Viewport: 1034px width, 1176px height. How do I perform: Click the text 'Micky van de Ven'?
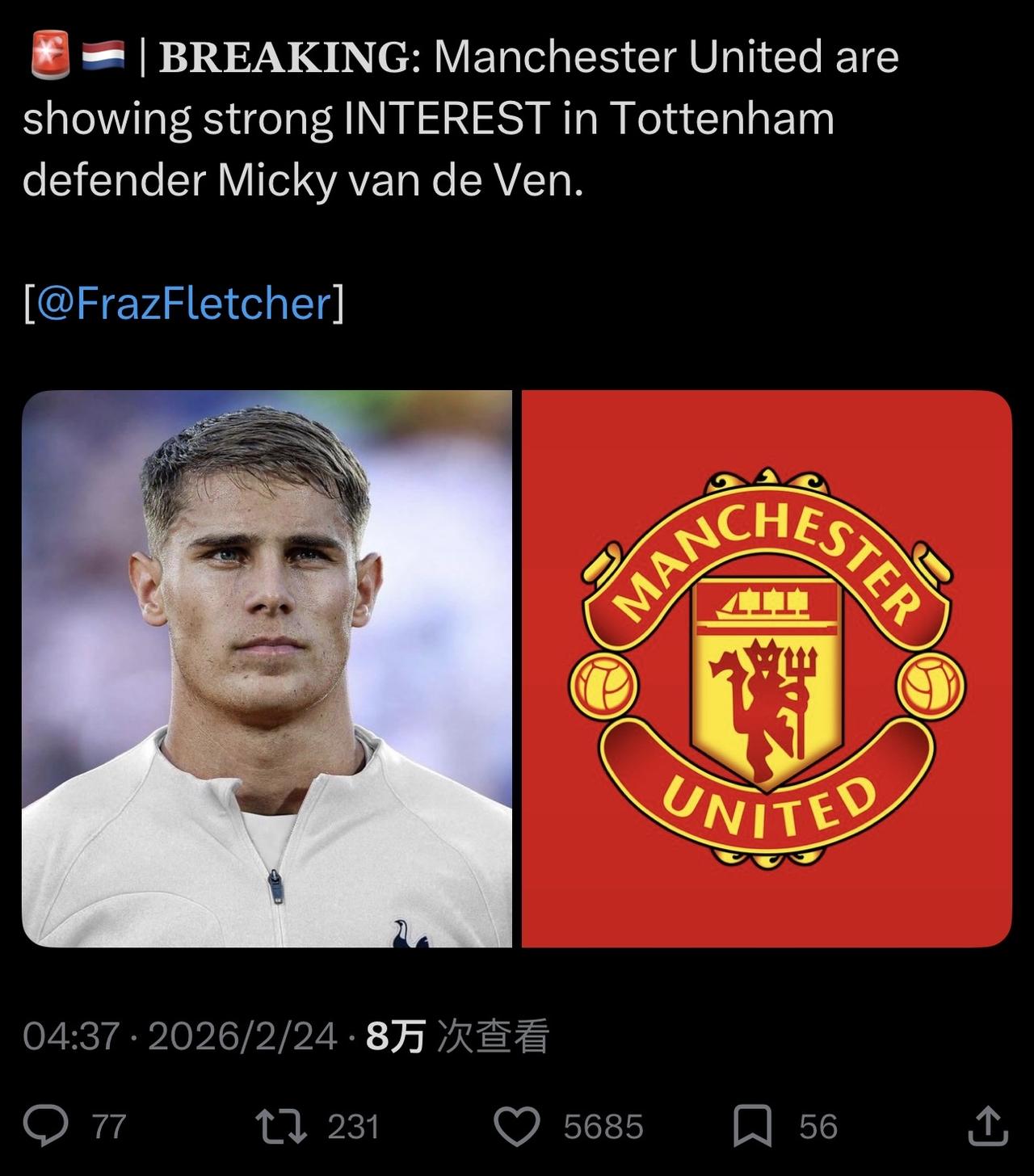(399, 181)
